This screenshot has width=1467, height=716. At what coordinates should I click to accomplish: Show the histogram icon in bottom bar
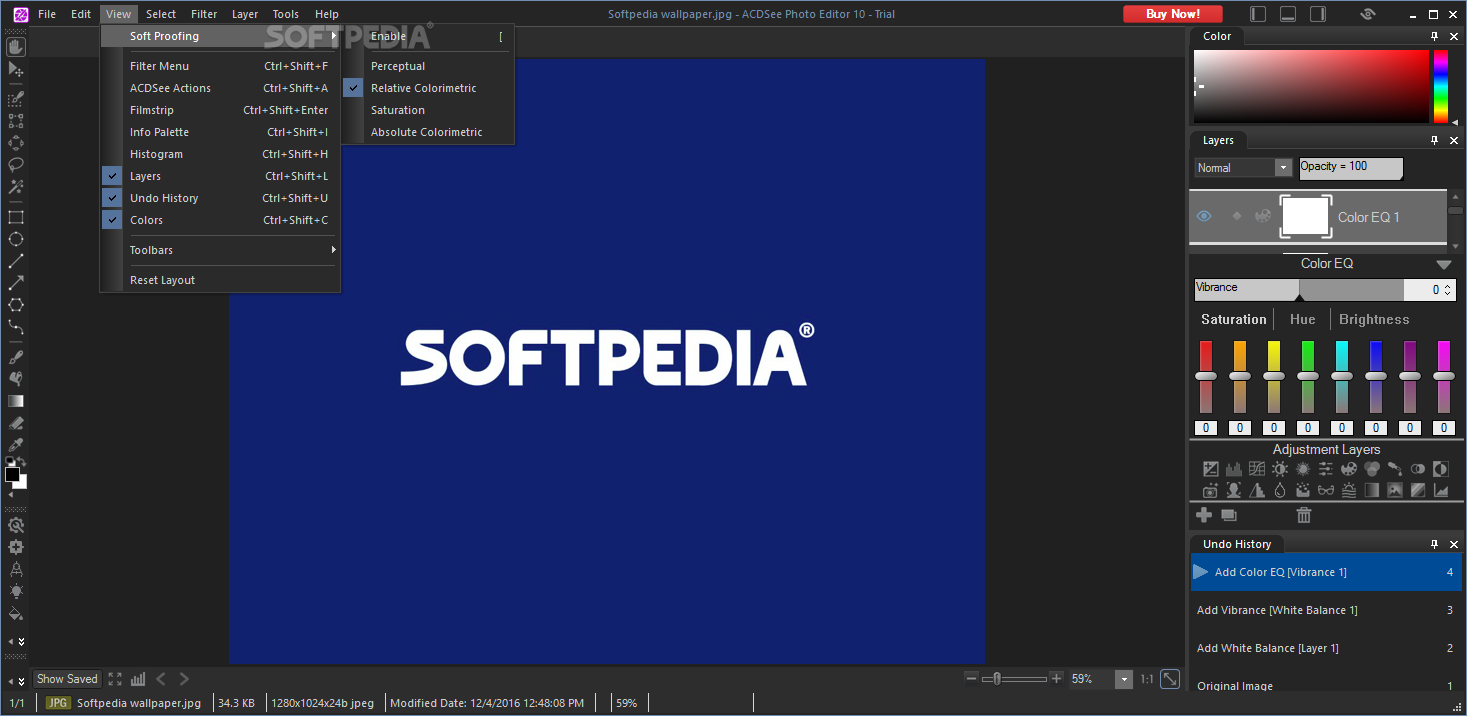138,679
